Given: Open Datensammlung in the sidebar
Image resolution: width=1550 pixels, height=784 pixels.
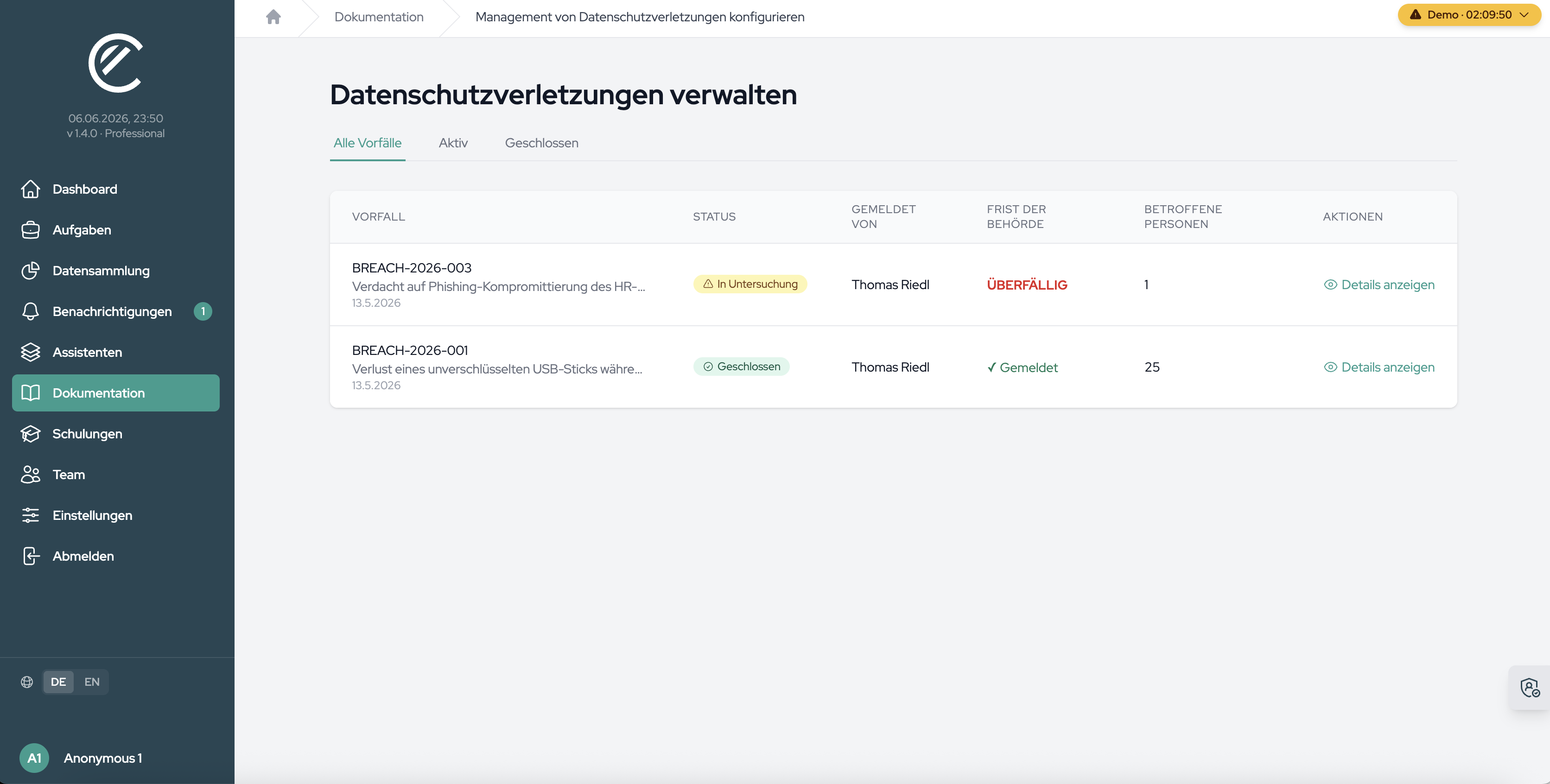Looking at the screenshot, I should click(x=115, y=271).
